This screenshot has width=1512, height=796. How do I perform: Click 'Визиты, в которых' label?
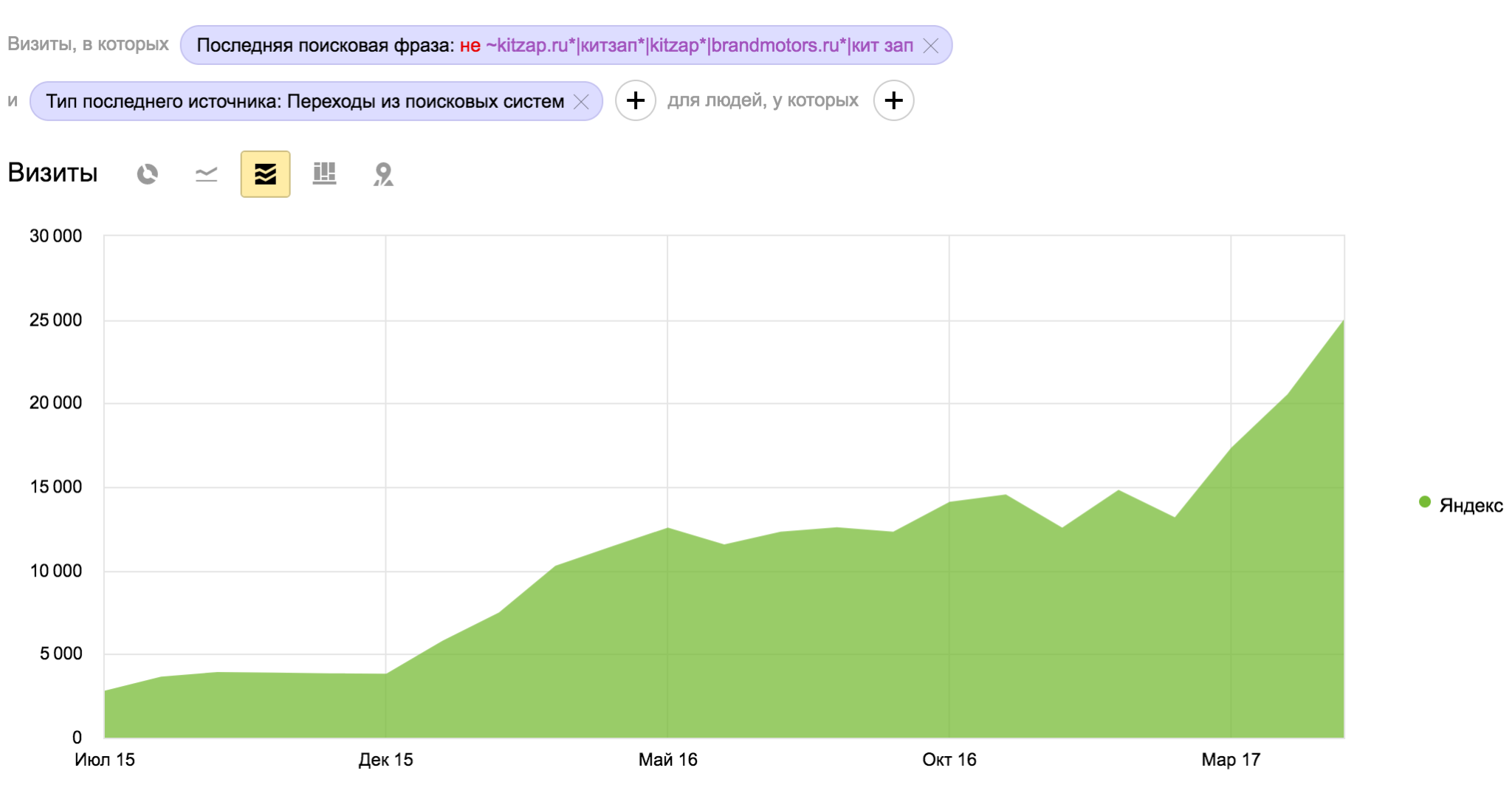pyautogui.click(x=88, y=44)
